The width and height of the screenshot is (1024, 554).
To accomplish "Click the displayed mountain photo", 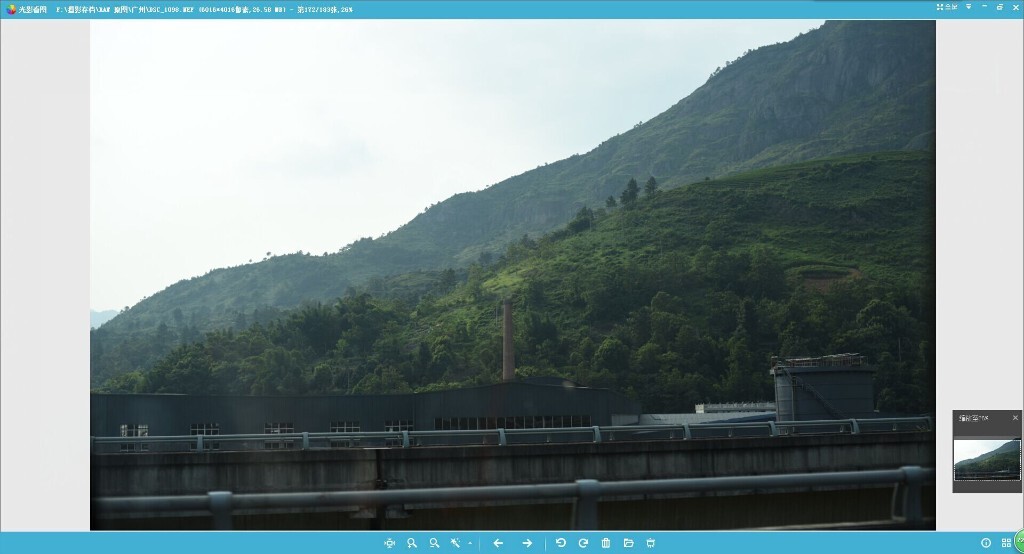I will [x=513, y=274].
